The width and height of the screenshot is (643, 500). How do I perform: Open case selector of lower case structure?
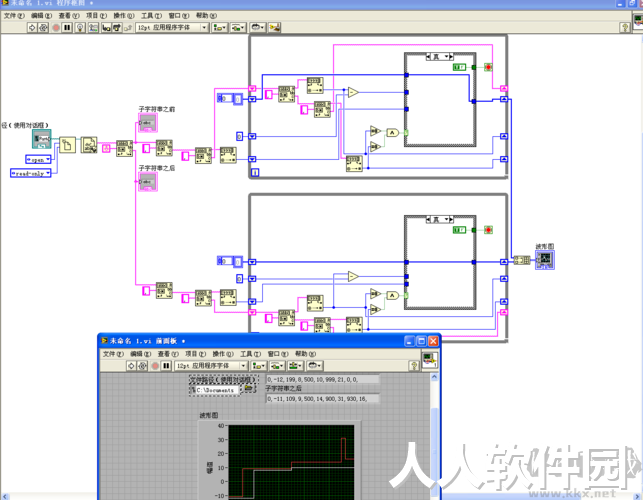click(x=440, y=219)
